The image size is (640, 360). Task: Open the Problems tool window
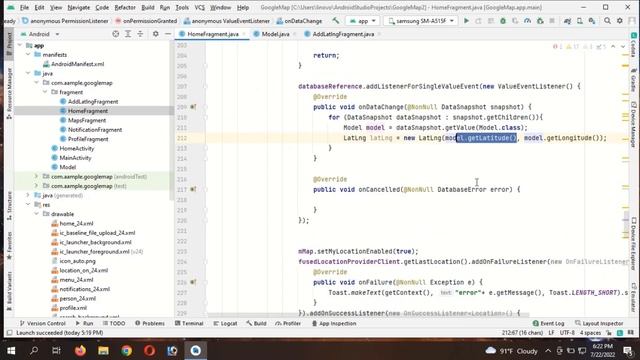click(x=150, y=323)
